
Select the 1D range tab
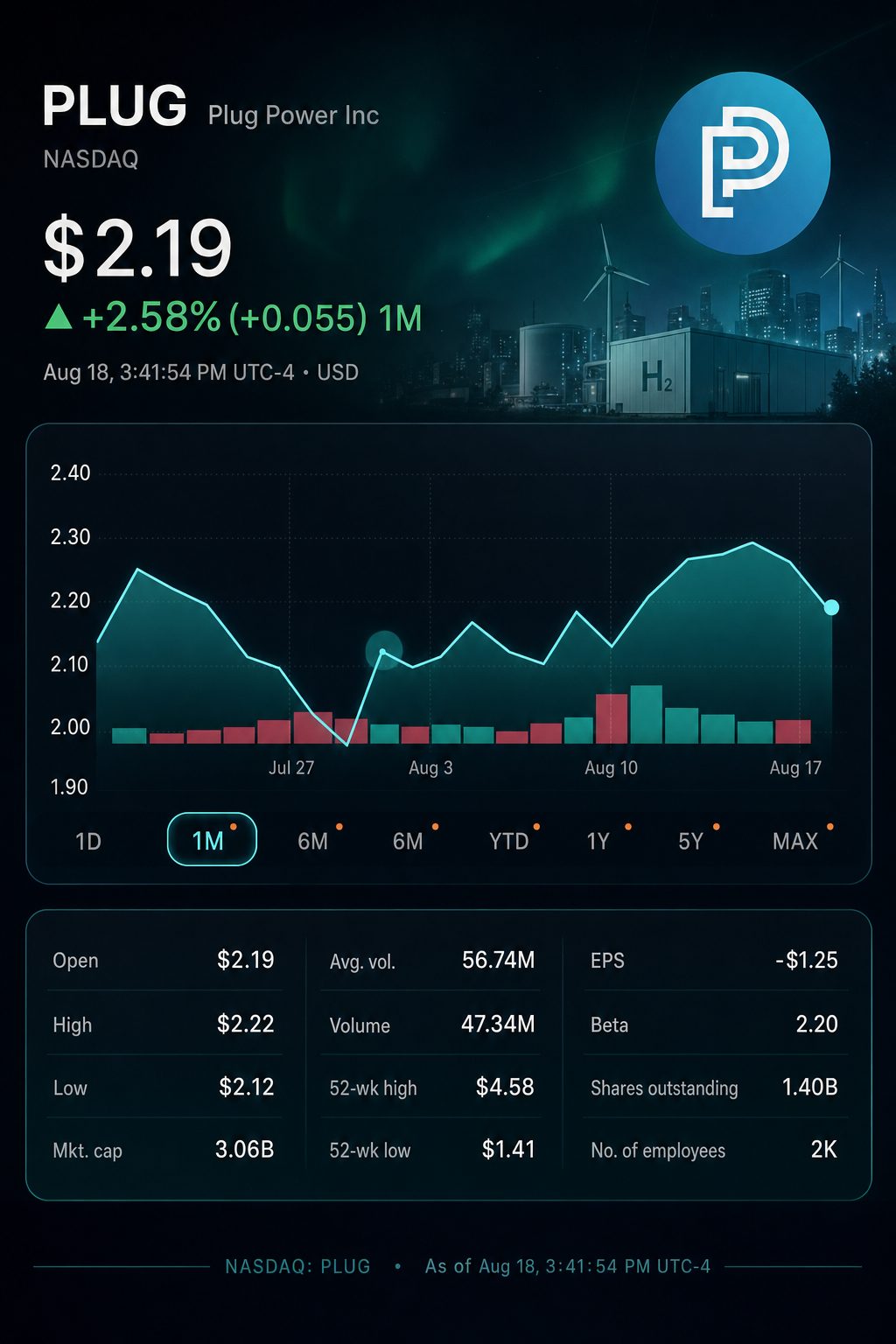88,841
